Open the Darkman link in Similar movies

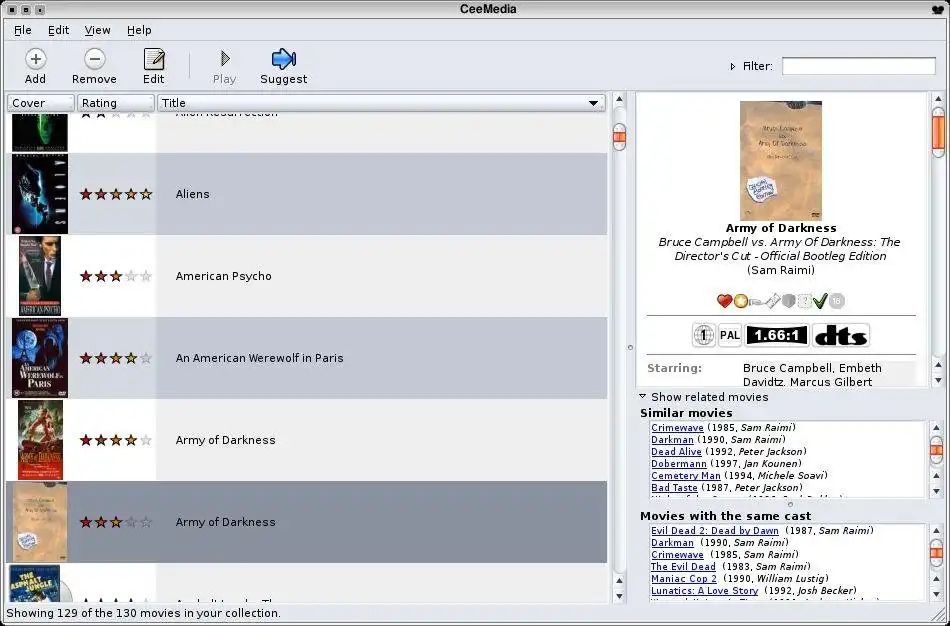(672, 440)
